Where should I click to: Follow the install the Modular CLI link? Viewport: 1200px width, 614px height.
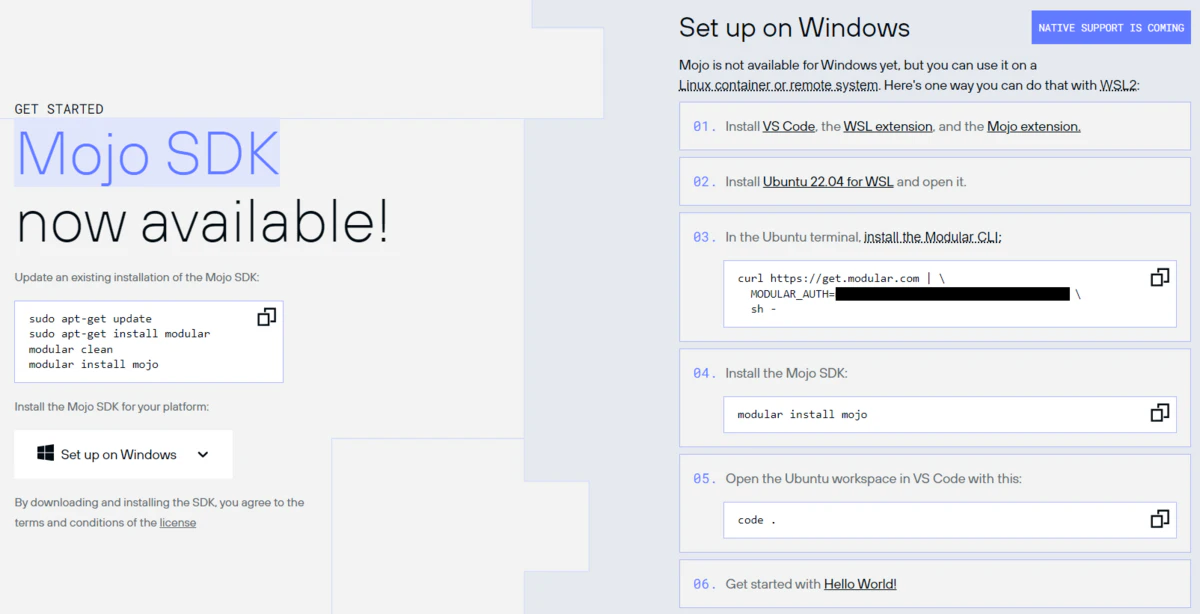click(932, 237)
